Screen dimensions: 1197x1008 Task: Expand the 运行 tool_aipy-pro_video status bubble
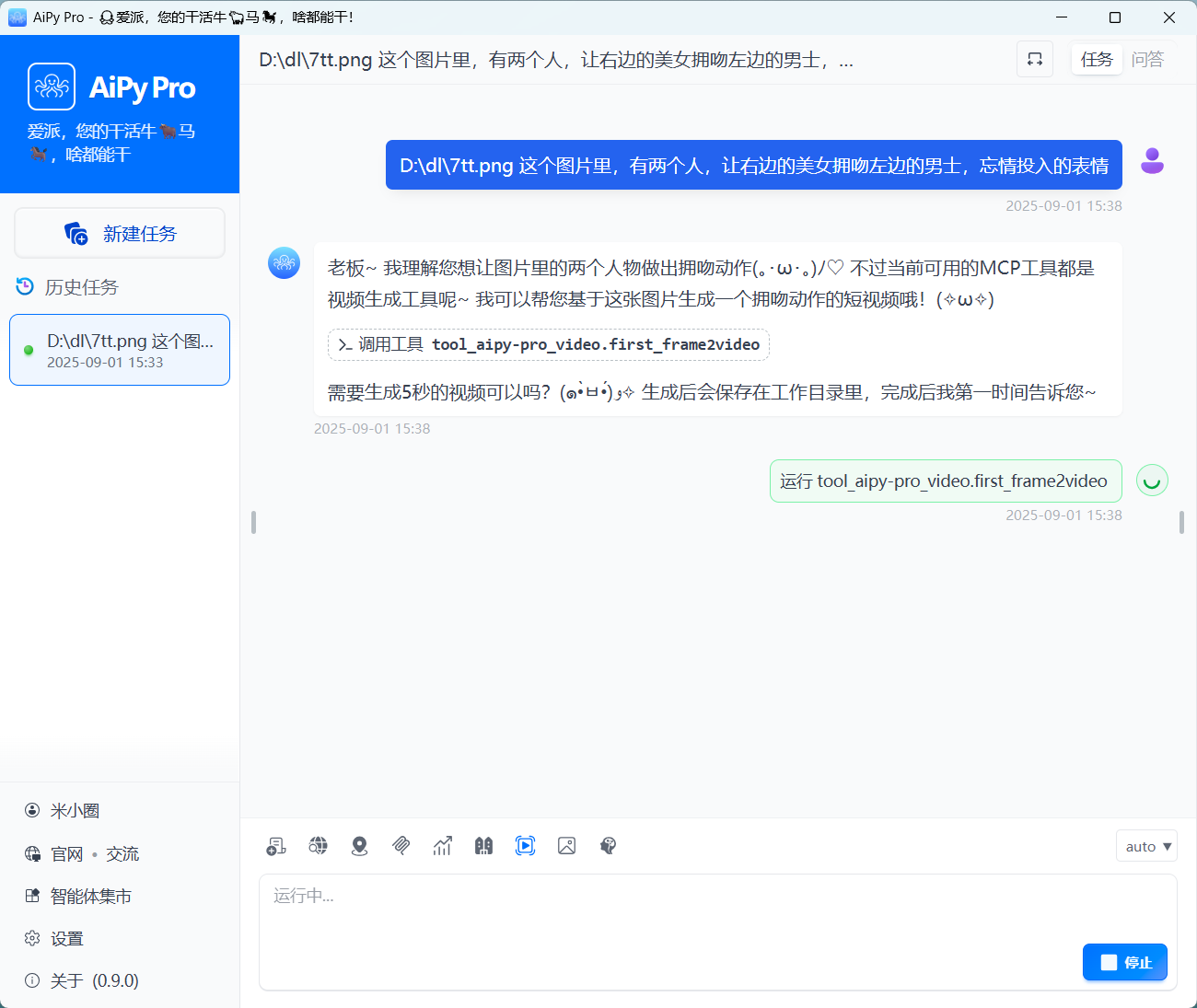(x=945, y=481)
